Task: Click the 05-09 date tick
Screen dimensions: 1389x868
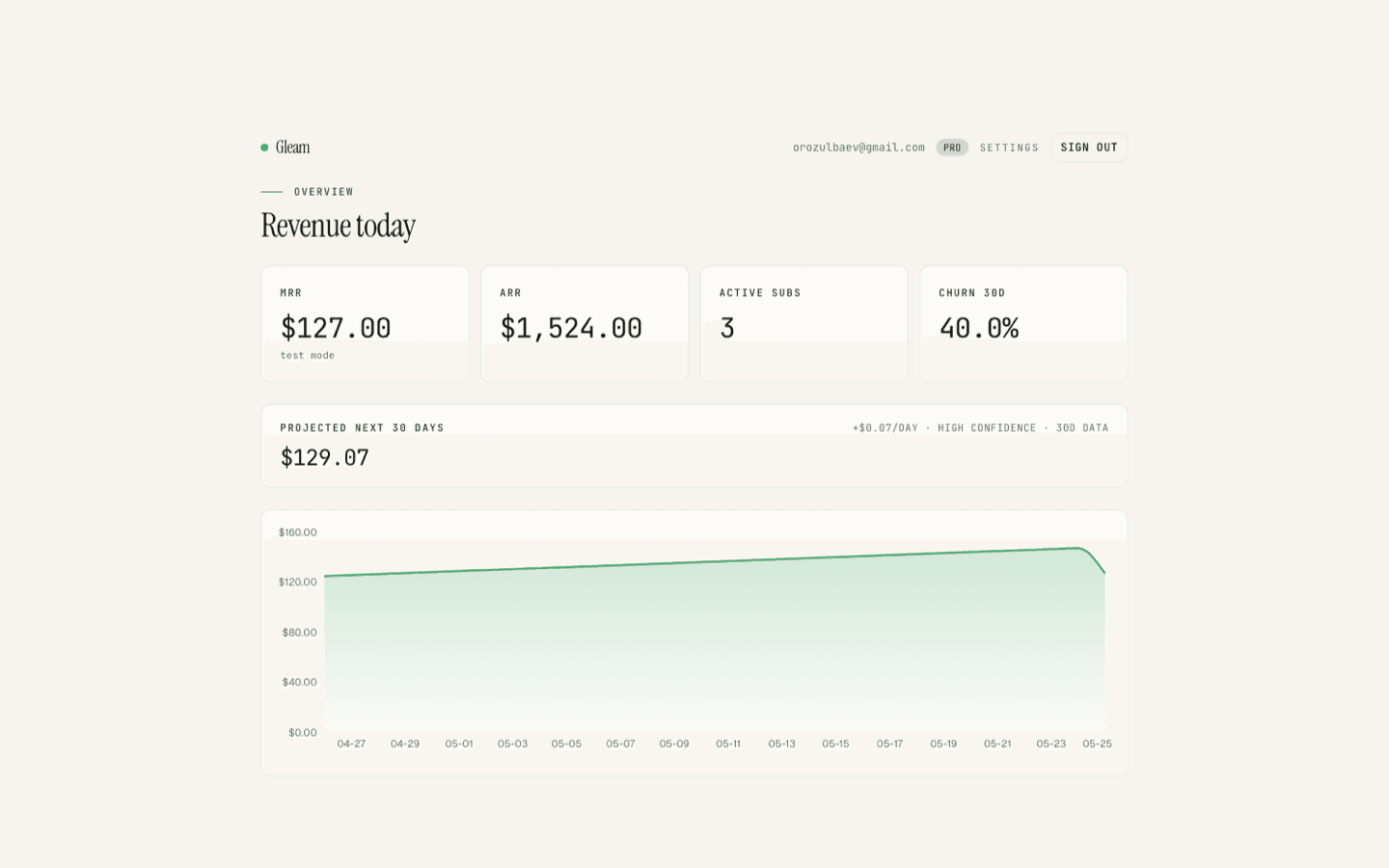Action: (674, 744)
